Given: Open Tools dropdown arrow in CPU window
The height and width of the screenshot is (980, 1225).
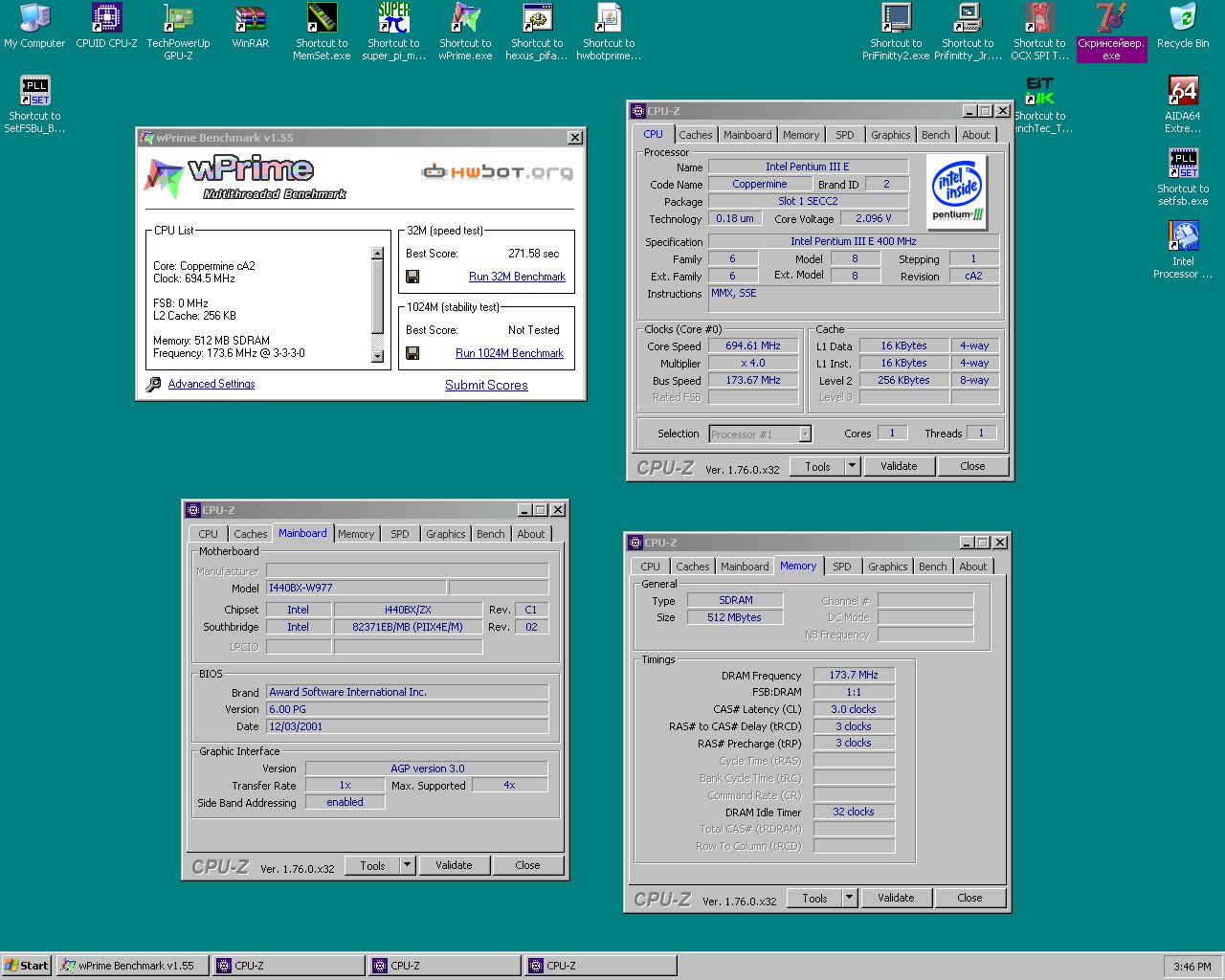Looking at the screenshot, I should click(x=852, y=466).
